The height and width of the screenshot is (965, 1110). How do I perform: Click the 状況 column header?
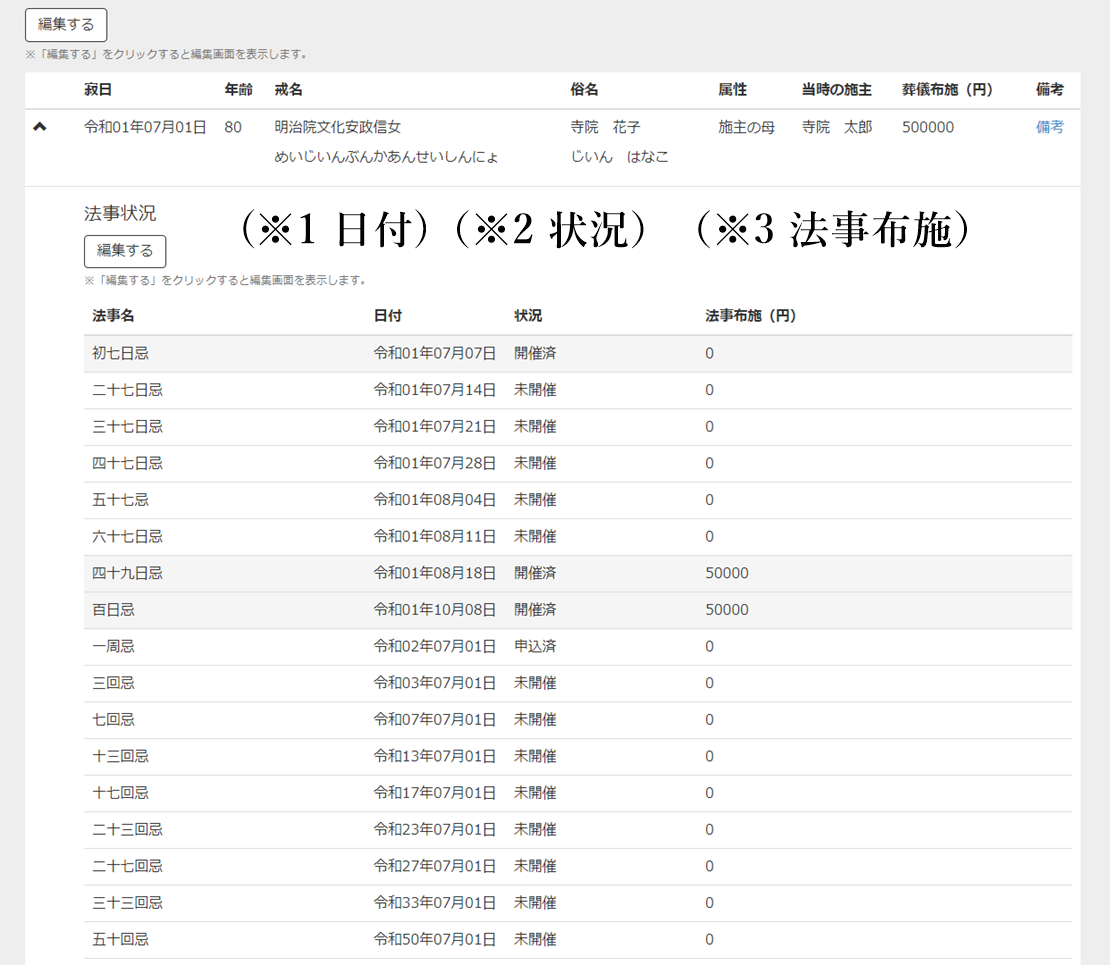pyautogui.click(x=528, y=316)
